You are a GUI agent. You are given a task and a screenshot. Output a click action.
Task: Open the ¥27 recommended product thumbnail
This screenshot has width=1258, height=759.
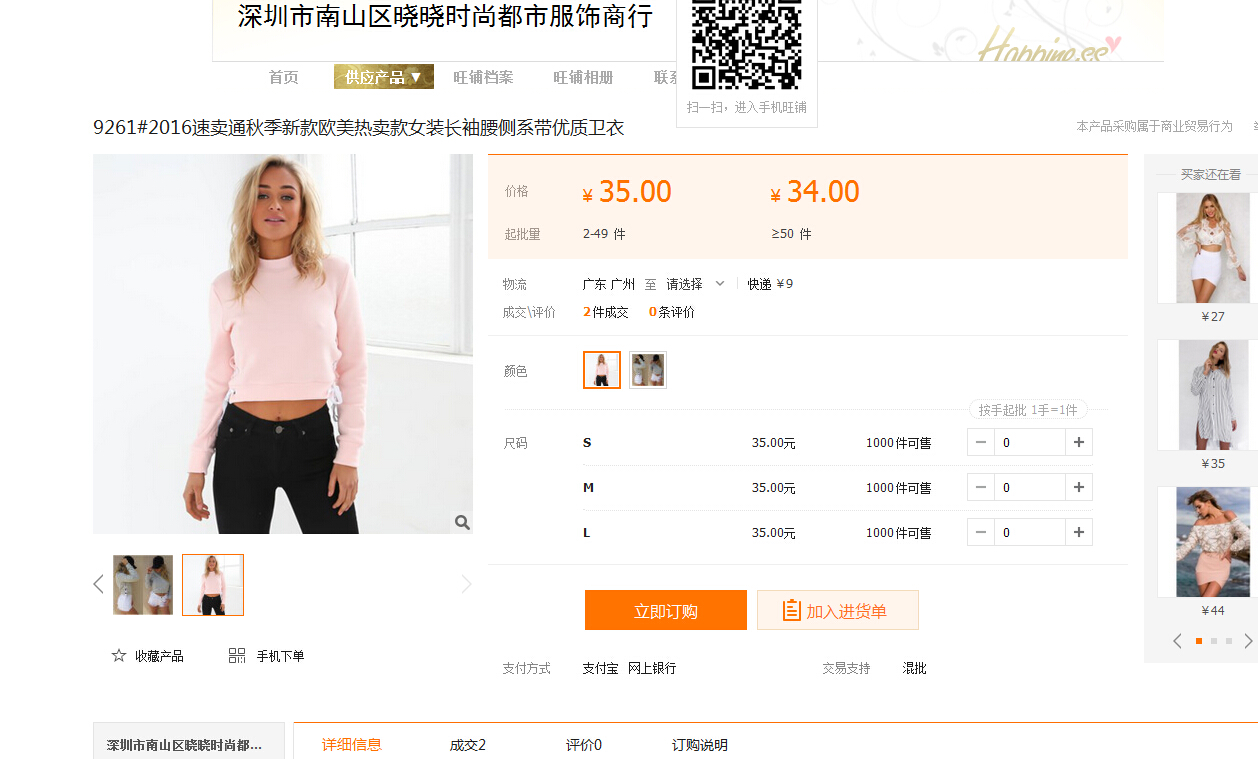[x=1212, y=248]
